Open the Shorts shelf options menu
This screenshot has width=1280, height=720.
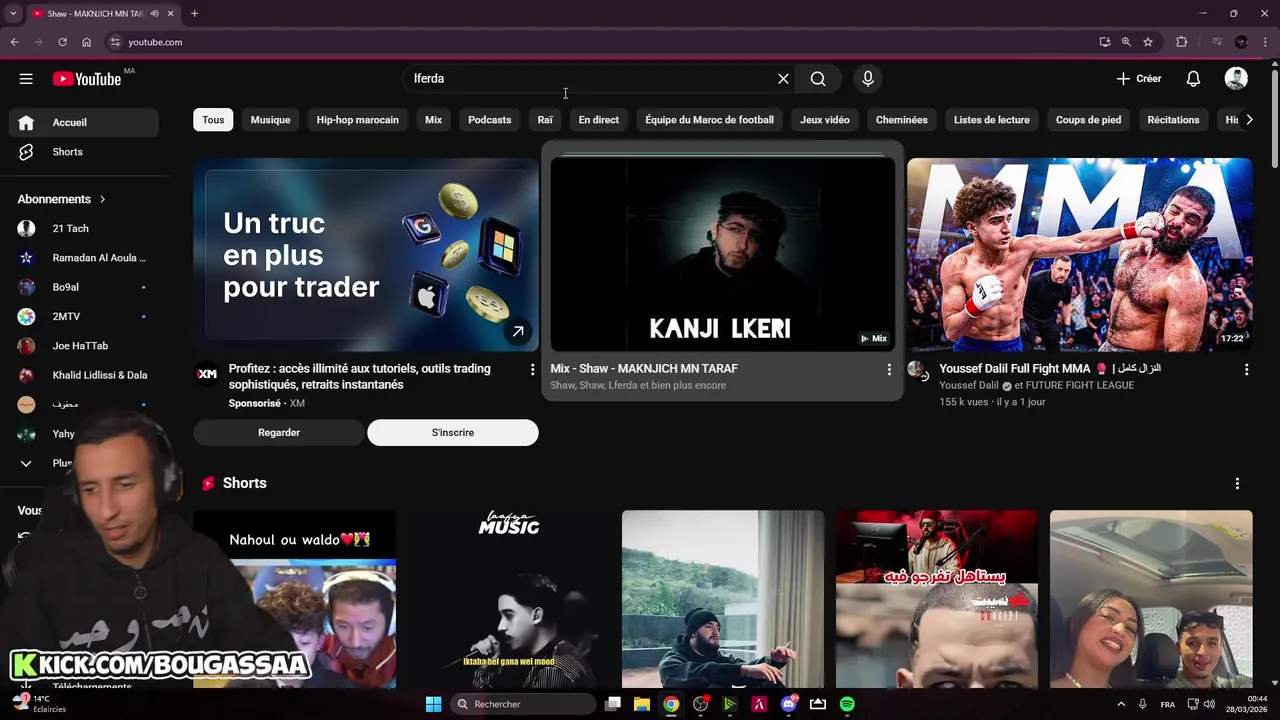pos(1237,484)
